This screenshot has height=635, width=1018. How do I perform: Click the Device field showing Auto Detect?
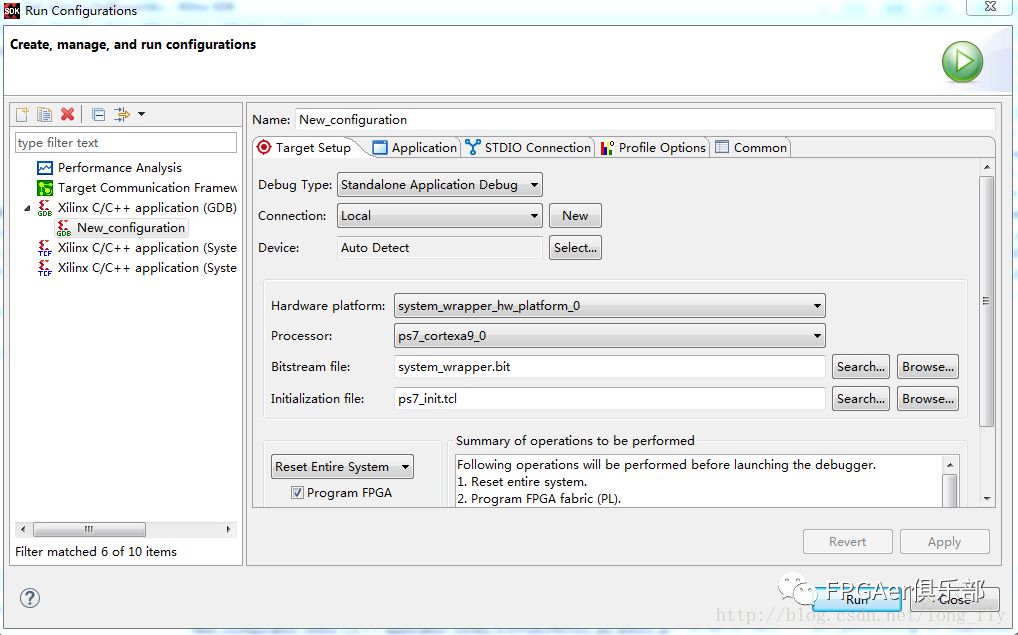click(440, 248)
